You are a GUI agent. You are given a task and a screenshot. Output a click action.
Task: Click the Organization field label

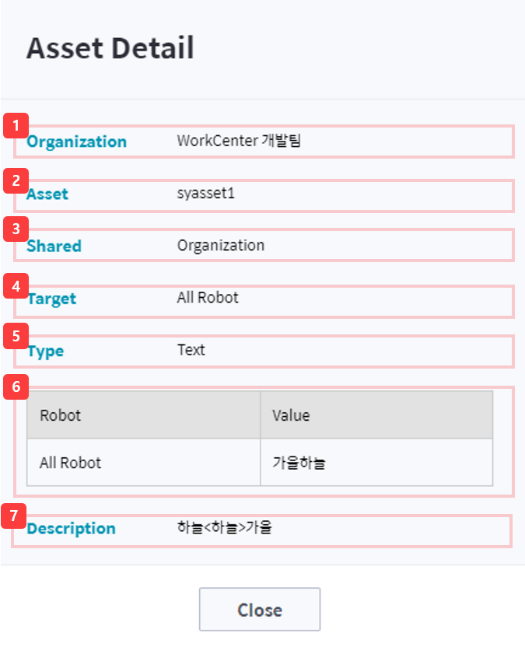pyautogui.click(x=77, y=142)
